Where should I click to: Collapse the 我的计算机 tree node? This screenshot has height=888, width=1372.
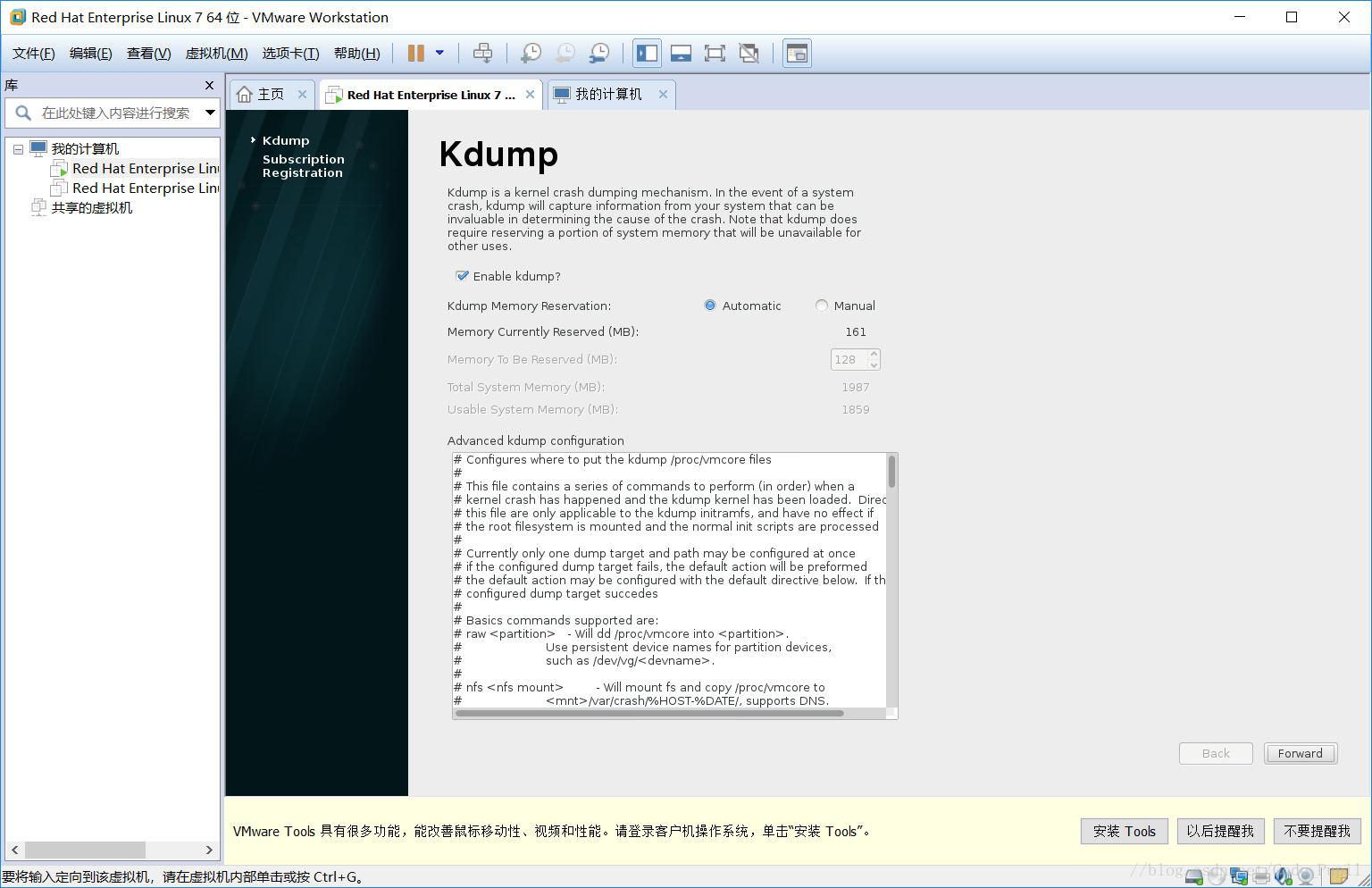pos(18,149)
